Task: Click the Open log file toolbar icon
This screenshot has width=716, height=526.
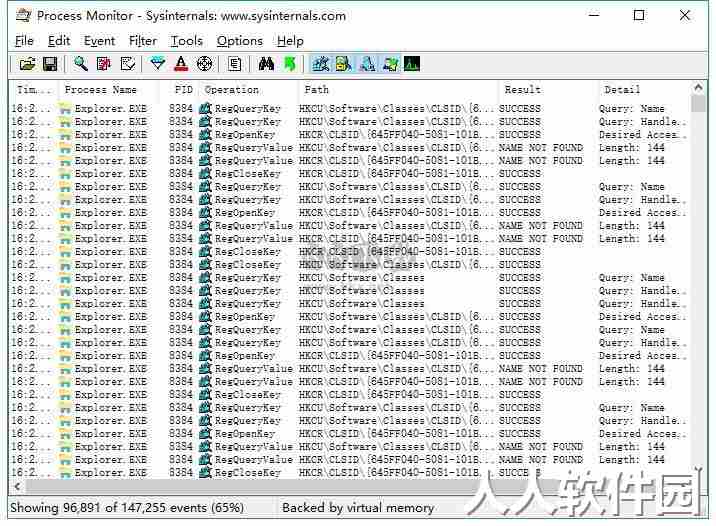Action: [27, 64]
